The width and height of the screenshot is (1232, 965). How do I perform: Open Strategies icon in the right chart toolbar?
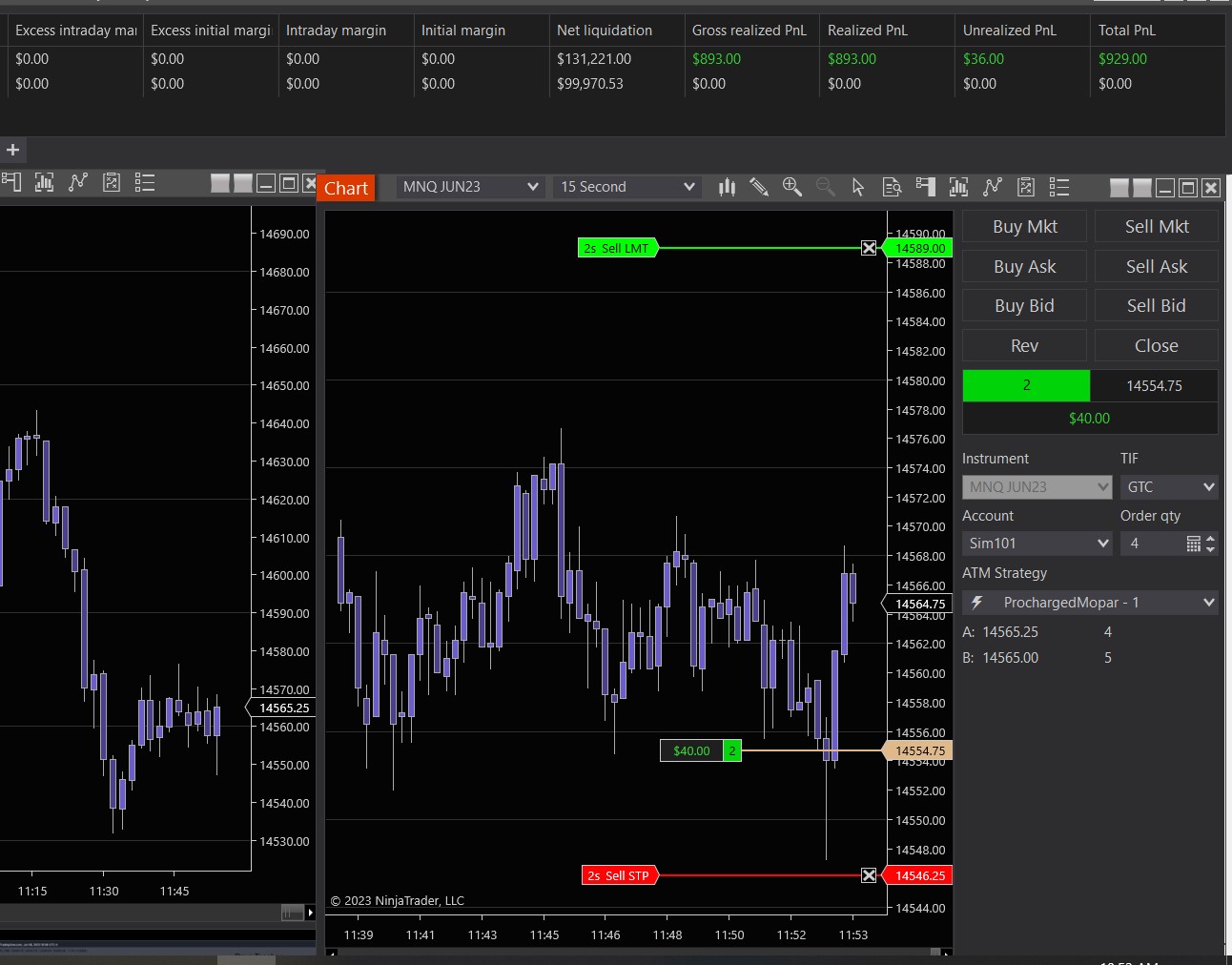[1026, 187]
